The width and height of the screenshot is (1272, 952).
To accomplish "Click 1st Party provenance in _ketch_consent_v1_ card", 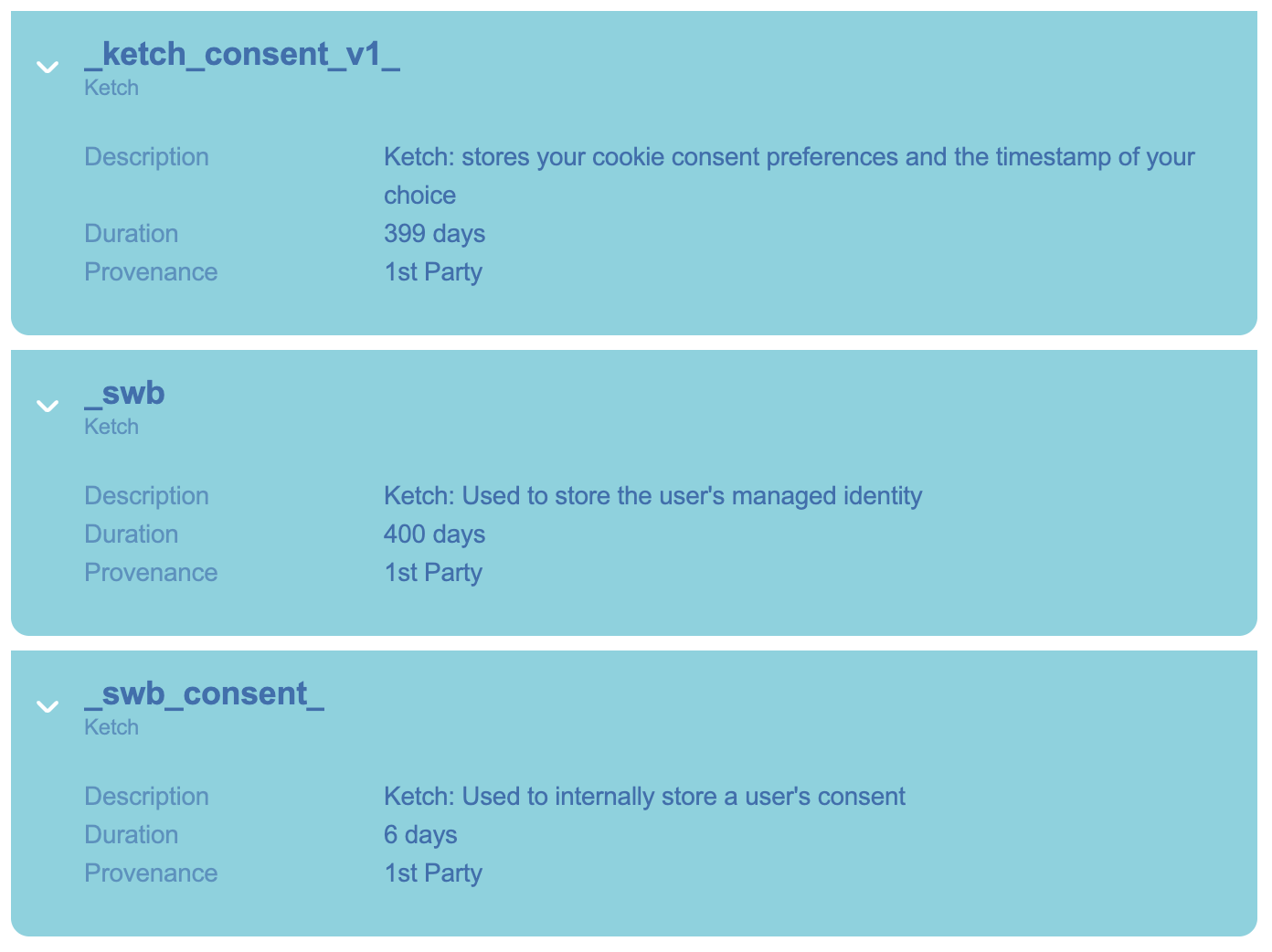I will click(x=433, y=272).
